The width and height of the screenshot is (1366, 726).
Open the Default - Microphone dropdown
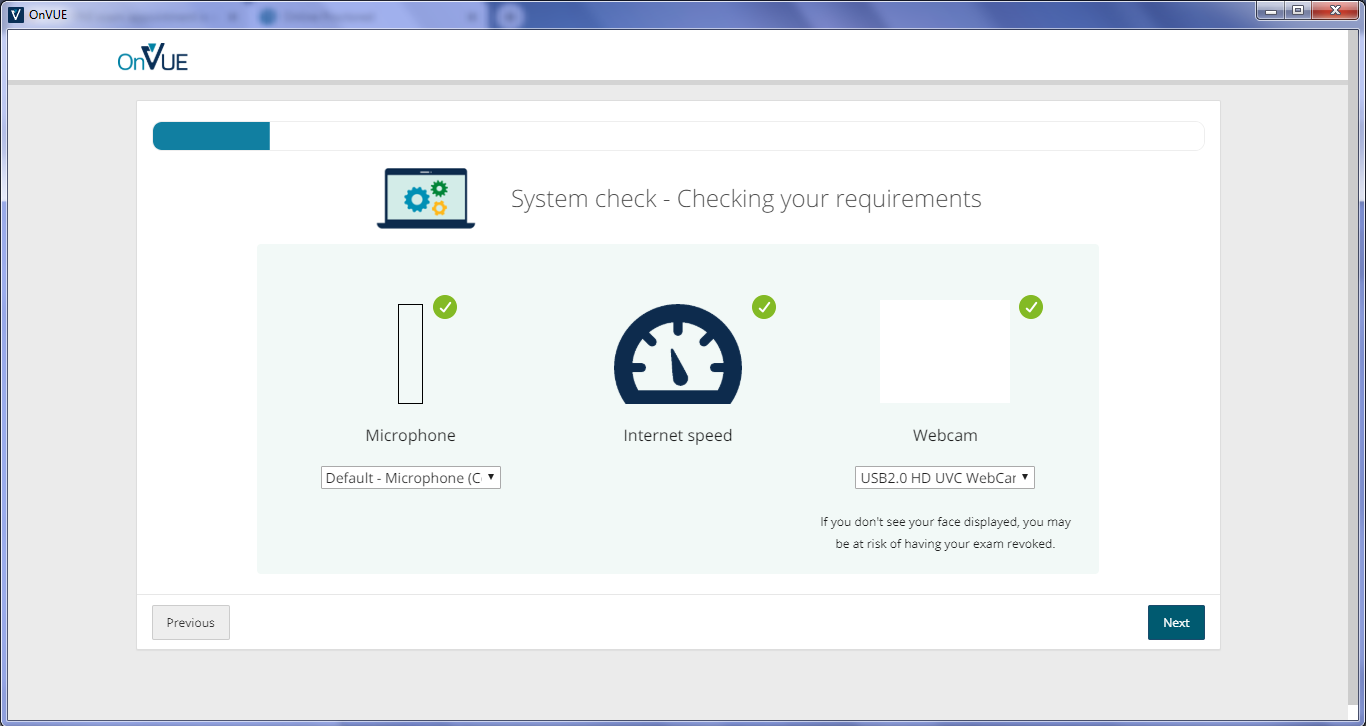(410, 478)
